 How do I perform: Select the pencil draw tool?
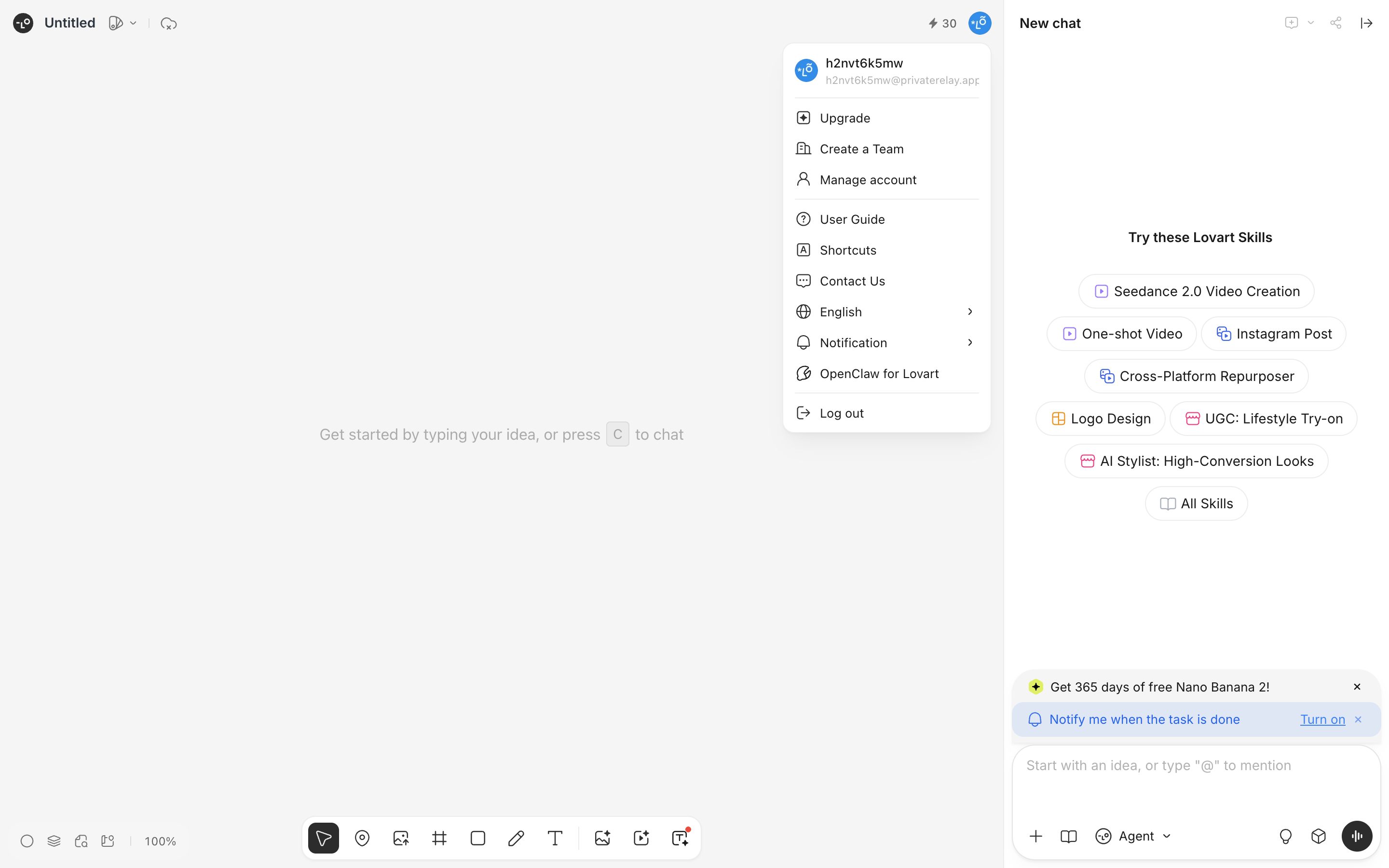pyautogui.click(x=516, y=838)
